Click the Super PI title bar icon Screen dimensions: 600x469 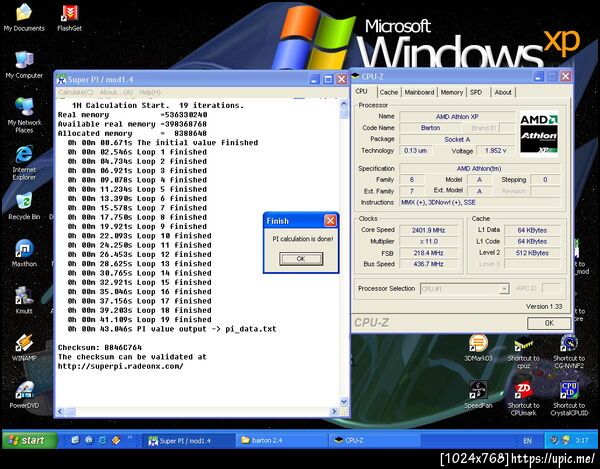61,79
